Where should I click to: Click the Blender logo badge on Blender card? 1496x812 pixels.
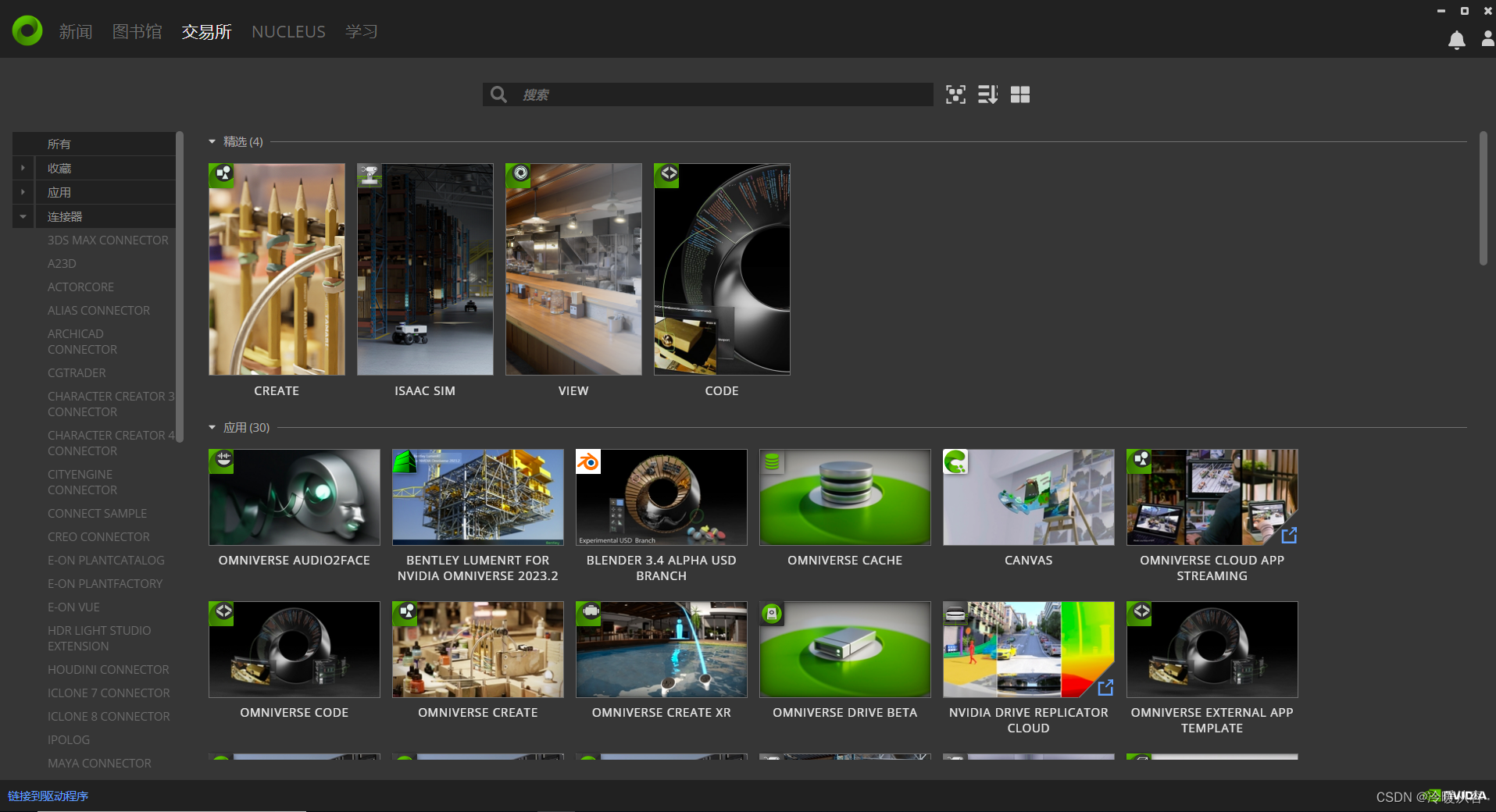click(588, 461)
